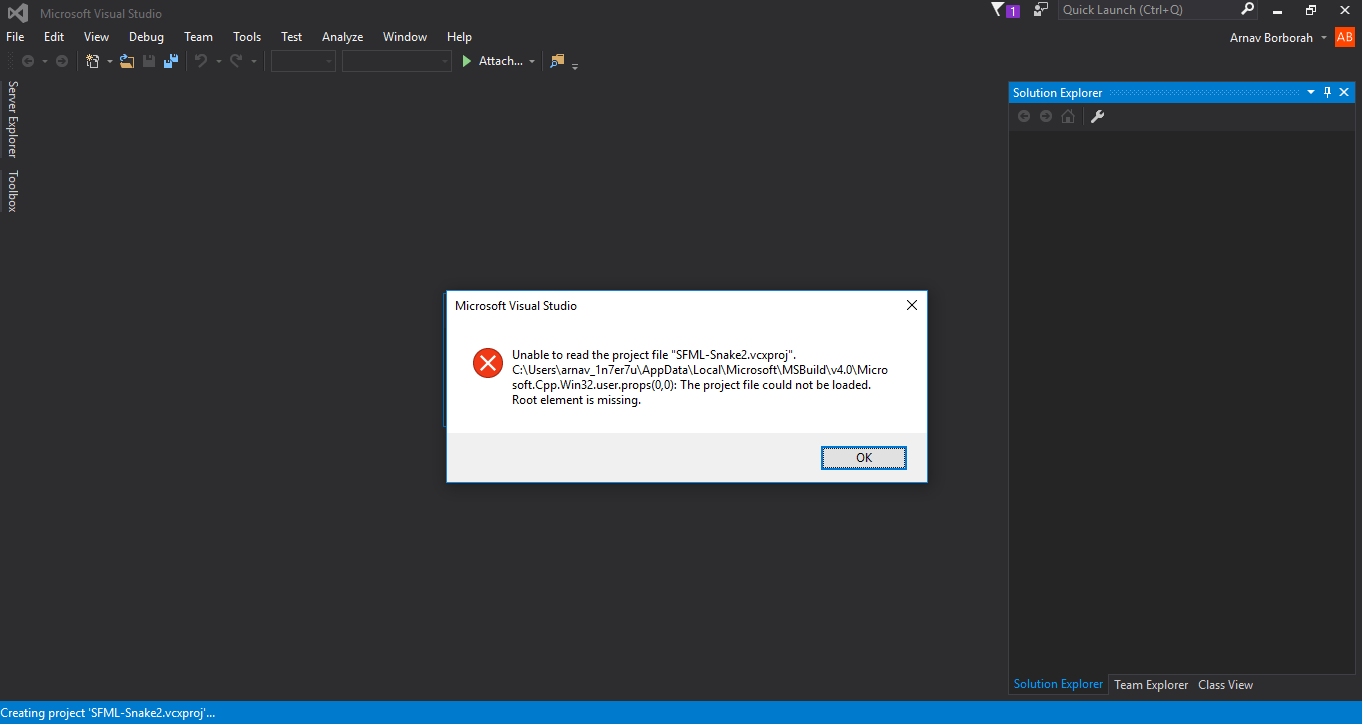
Task: Switch to the Team Explorer tab
Action: (x=1150, y=684)
